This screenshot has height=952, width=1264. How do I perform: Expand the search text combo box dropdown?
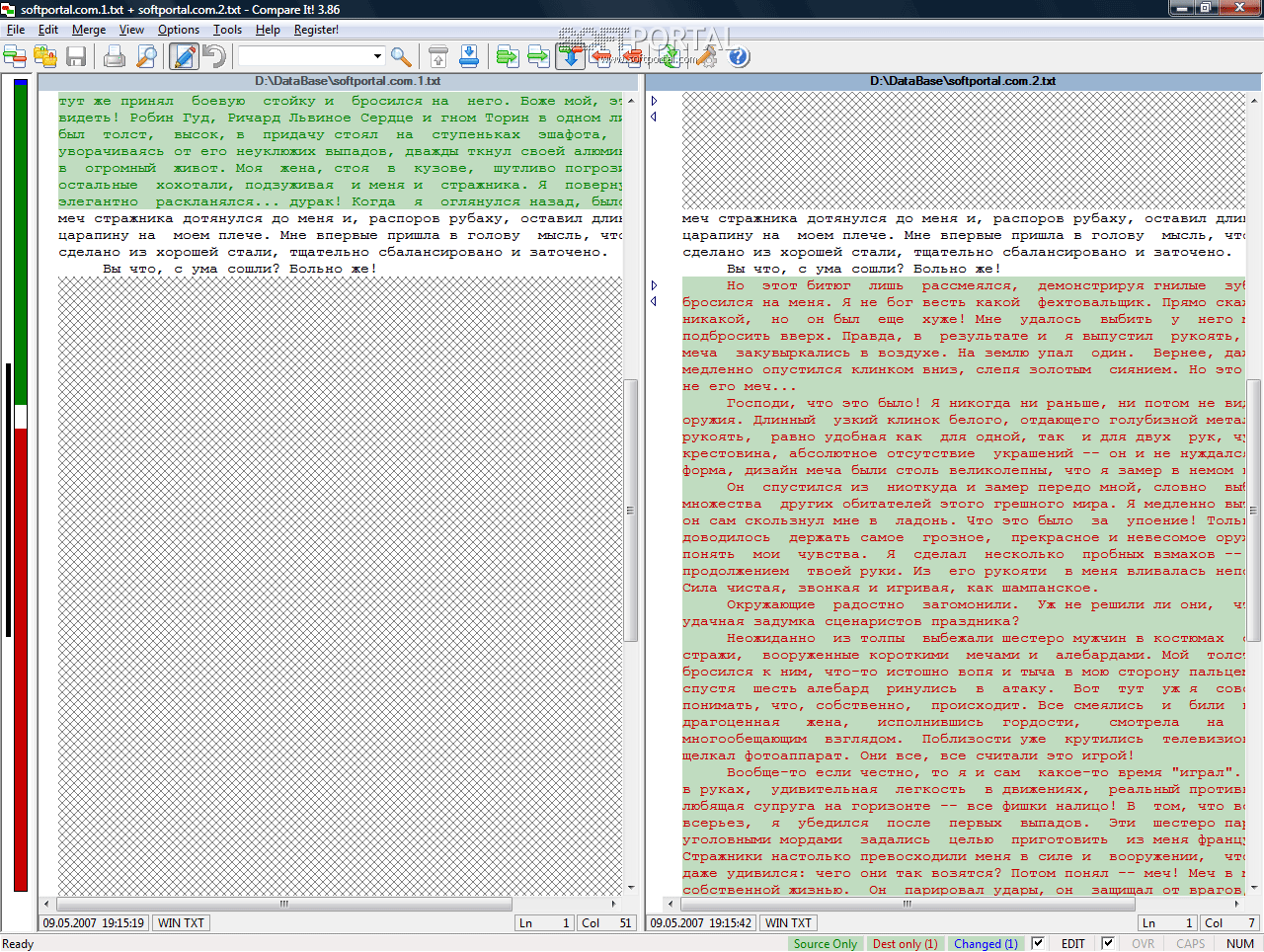[x=377, y=56]
